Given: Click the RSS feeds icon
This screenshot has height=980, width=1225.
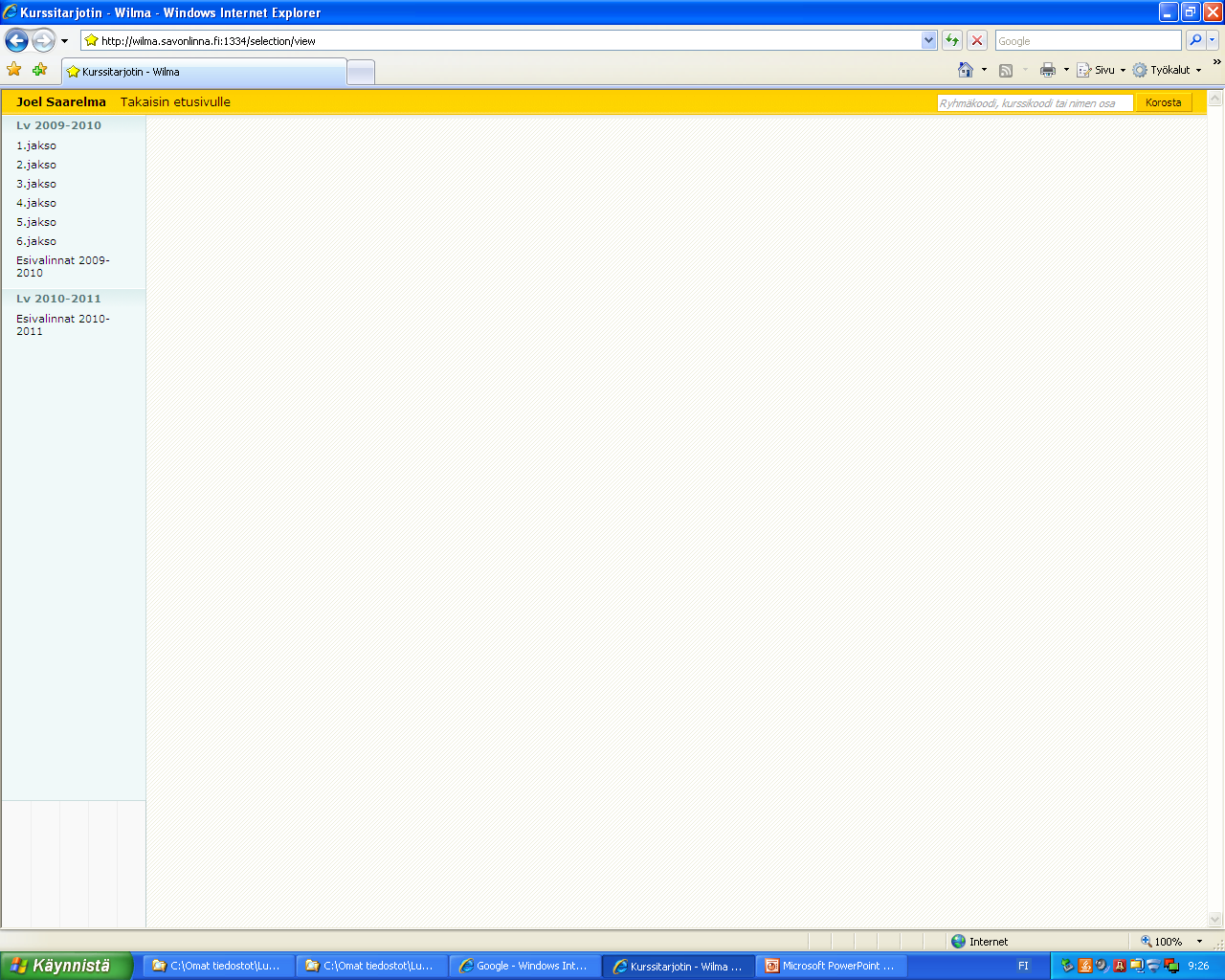Looking at the screenshot, I should coord(1006,70).
